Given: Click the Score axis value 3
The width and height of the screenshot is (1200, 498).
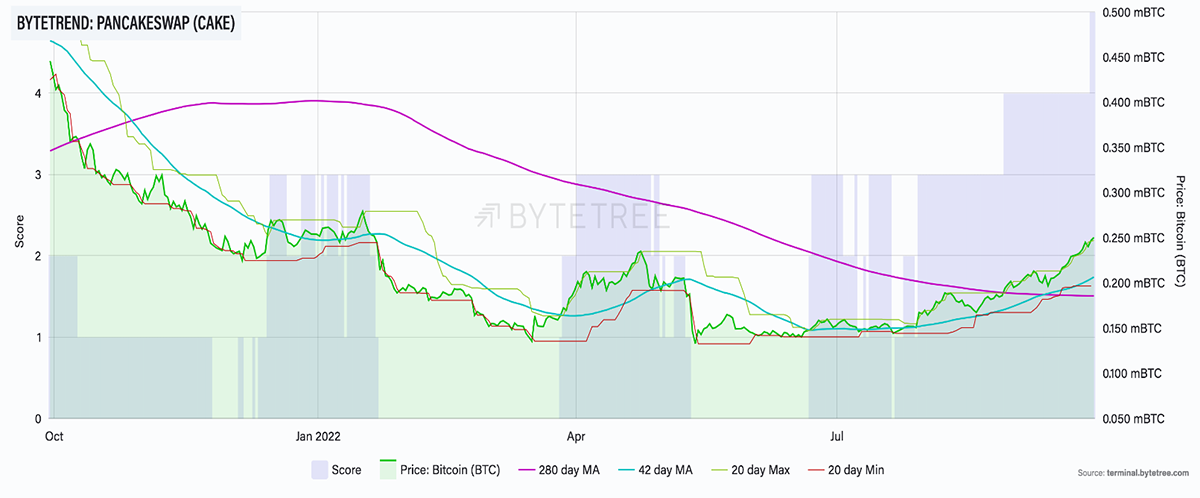Looking at the screenshot, I should (x=37, y=174).
